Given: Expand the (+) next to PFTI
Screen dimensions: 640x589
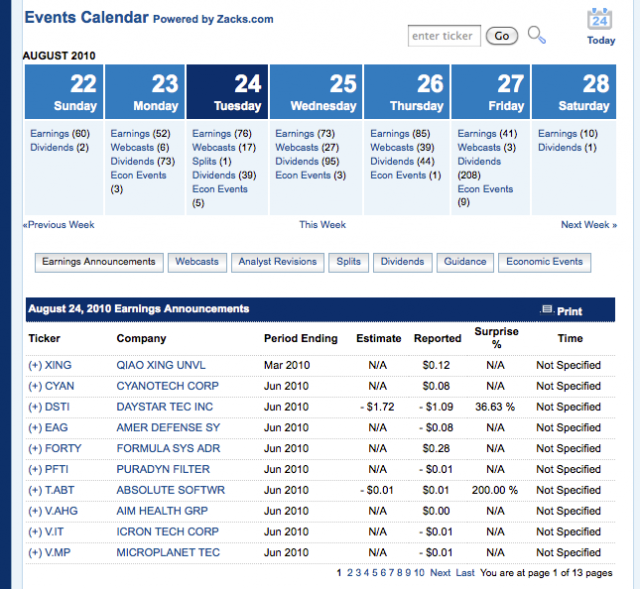Looking at the screenshot, I should (35, 469).
